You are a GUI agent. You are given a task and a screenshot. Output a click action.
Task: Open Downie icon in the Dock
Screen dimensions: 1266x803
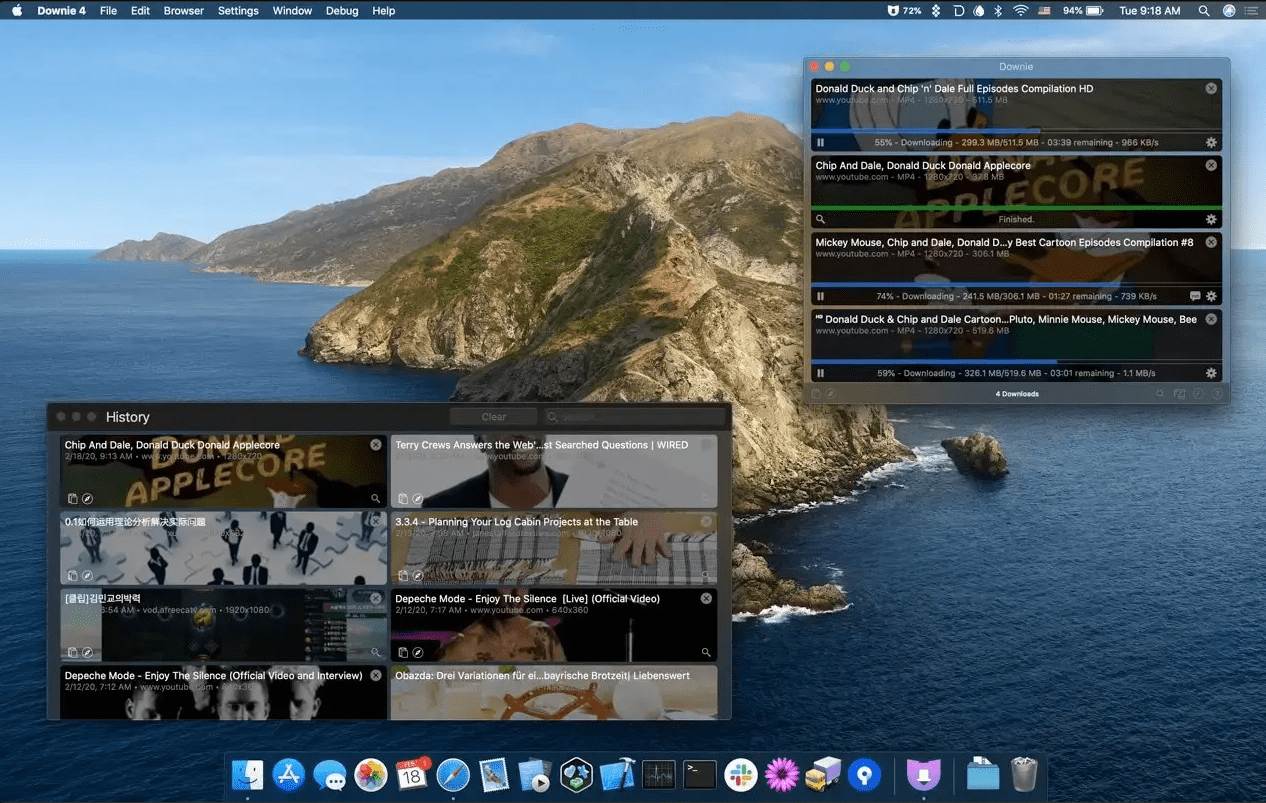[924, 774]
